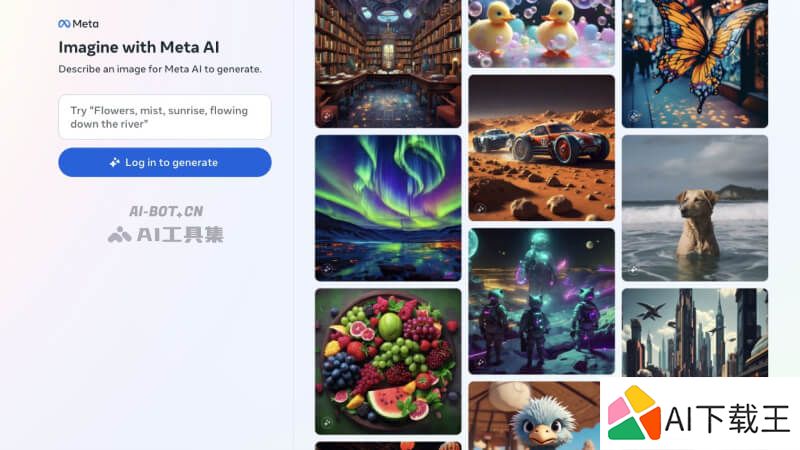Open the dog in ocean thumbnail
800x450 pixels.
[x=695, y=208]
